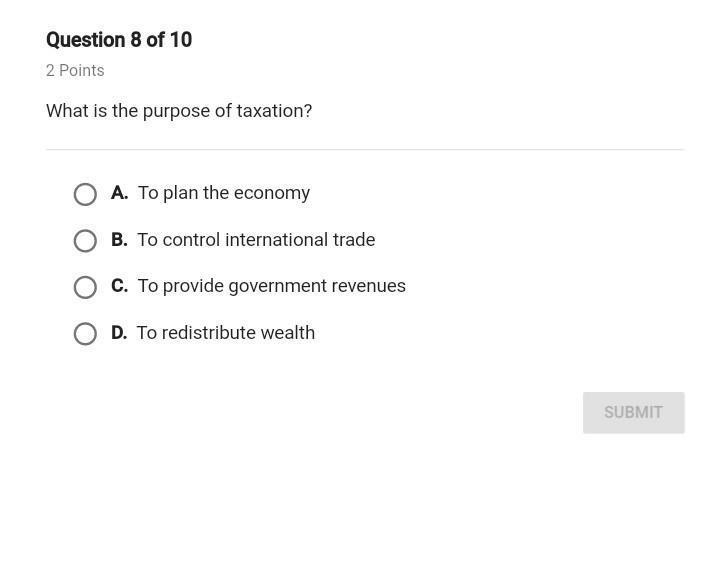This screenshot has height=588, width=720.
Task: Click the bold letter label 'A.'
Action: click(x=119, y=193)
